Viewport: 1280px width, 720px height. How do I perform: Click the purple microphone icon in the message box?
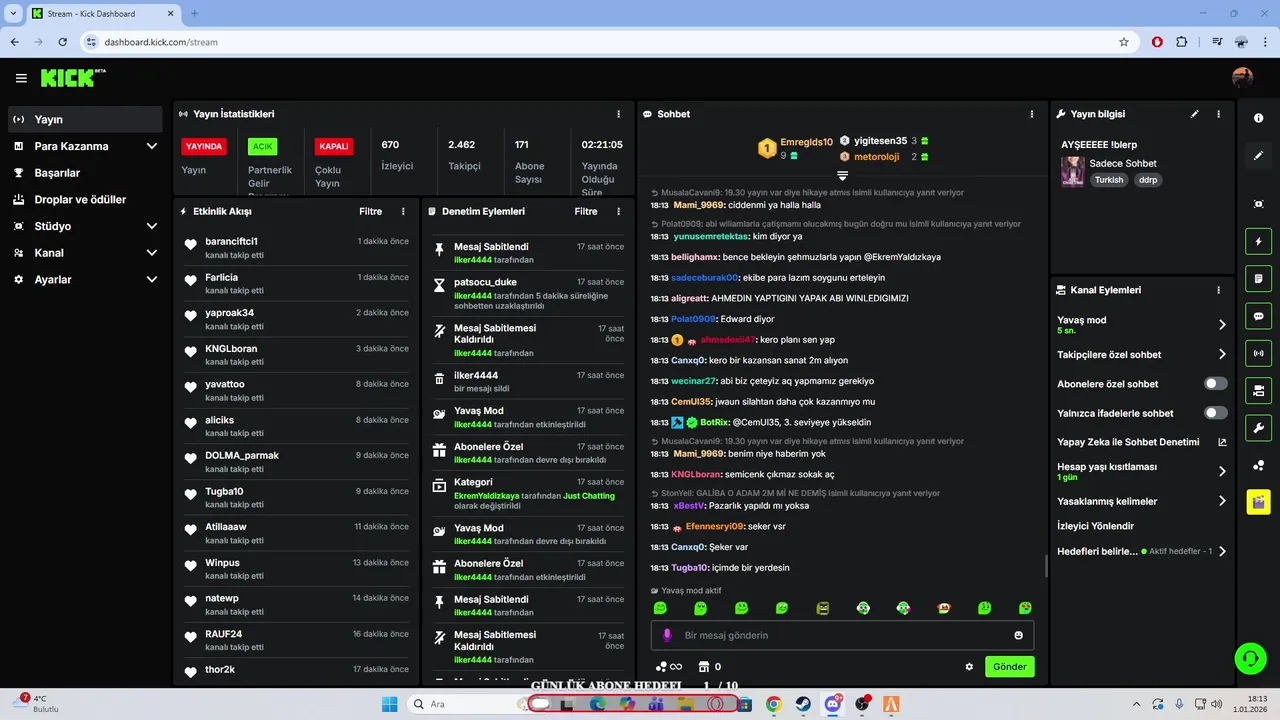[668, 635]
